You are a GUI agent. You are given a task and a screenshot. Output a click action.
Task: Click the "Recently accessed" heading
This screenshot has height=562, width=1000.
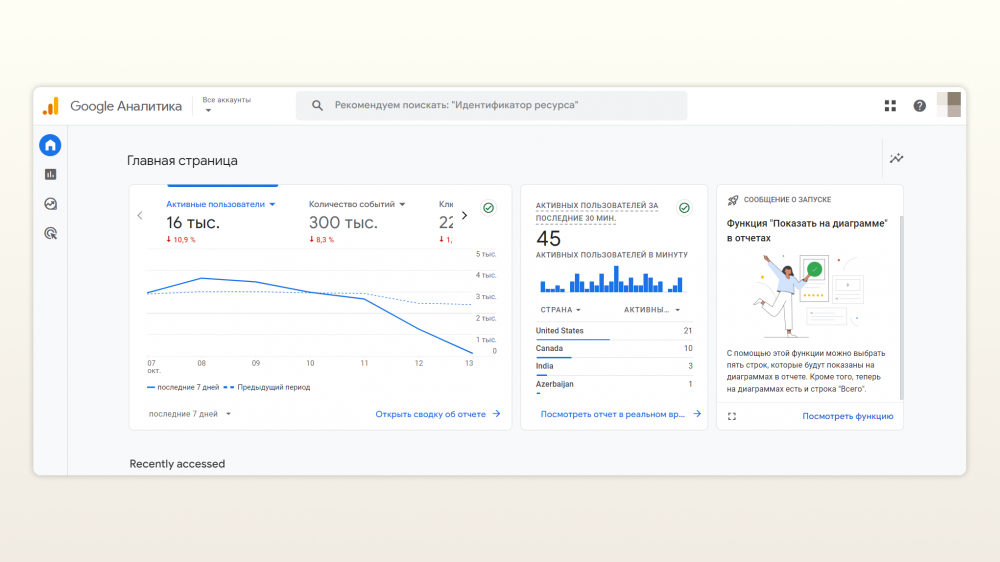pyautogui.click(x=177, y=464)
